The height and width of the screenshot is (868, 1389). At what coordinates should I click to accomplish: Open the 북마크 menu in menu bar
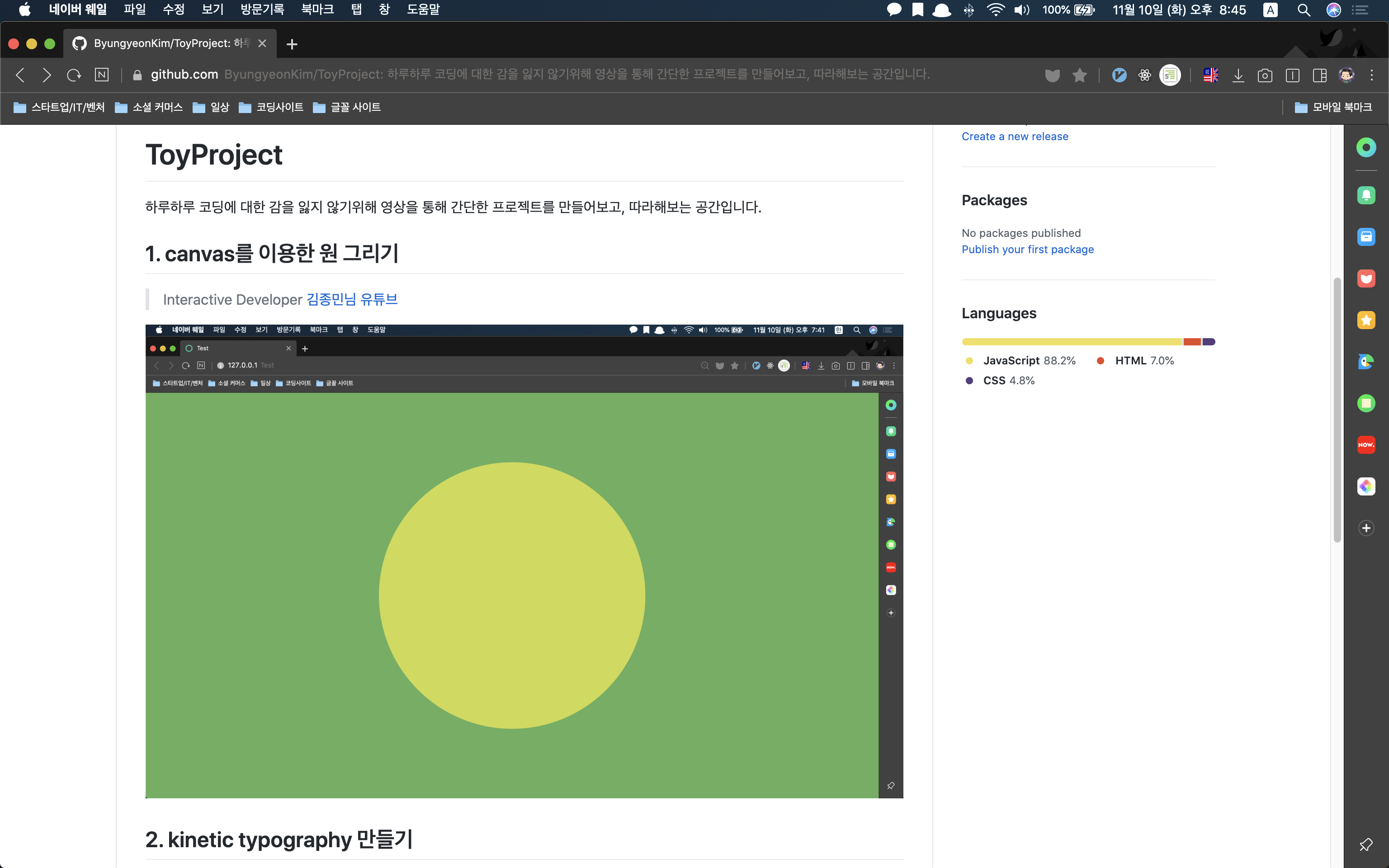(317, 10)
